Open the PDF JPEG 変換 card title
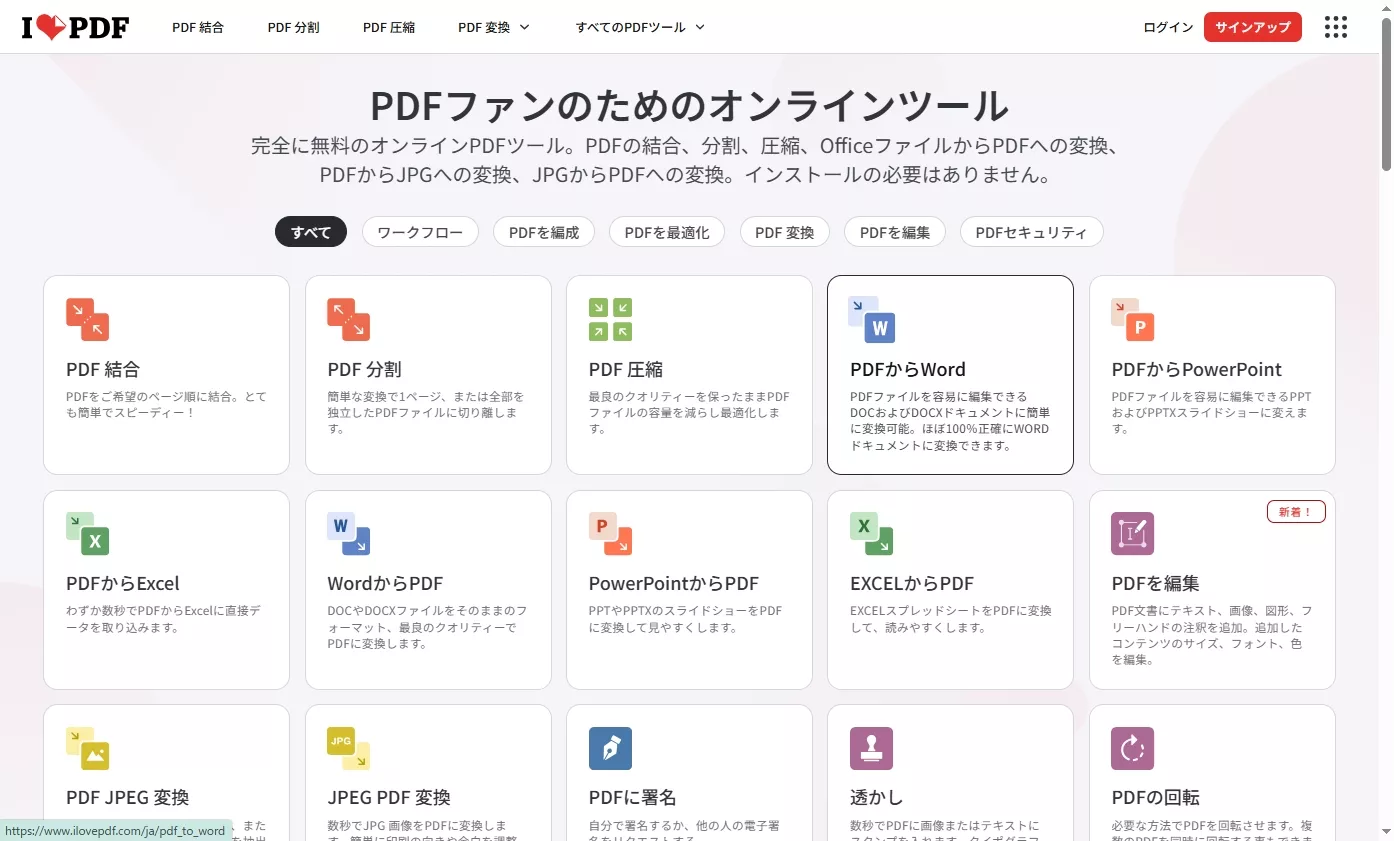This screenshot has height=841, width=1394. 127,798
